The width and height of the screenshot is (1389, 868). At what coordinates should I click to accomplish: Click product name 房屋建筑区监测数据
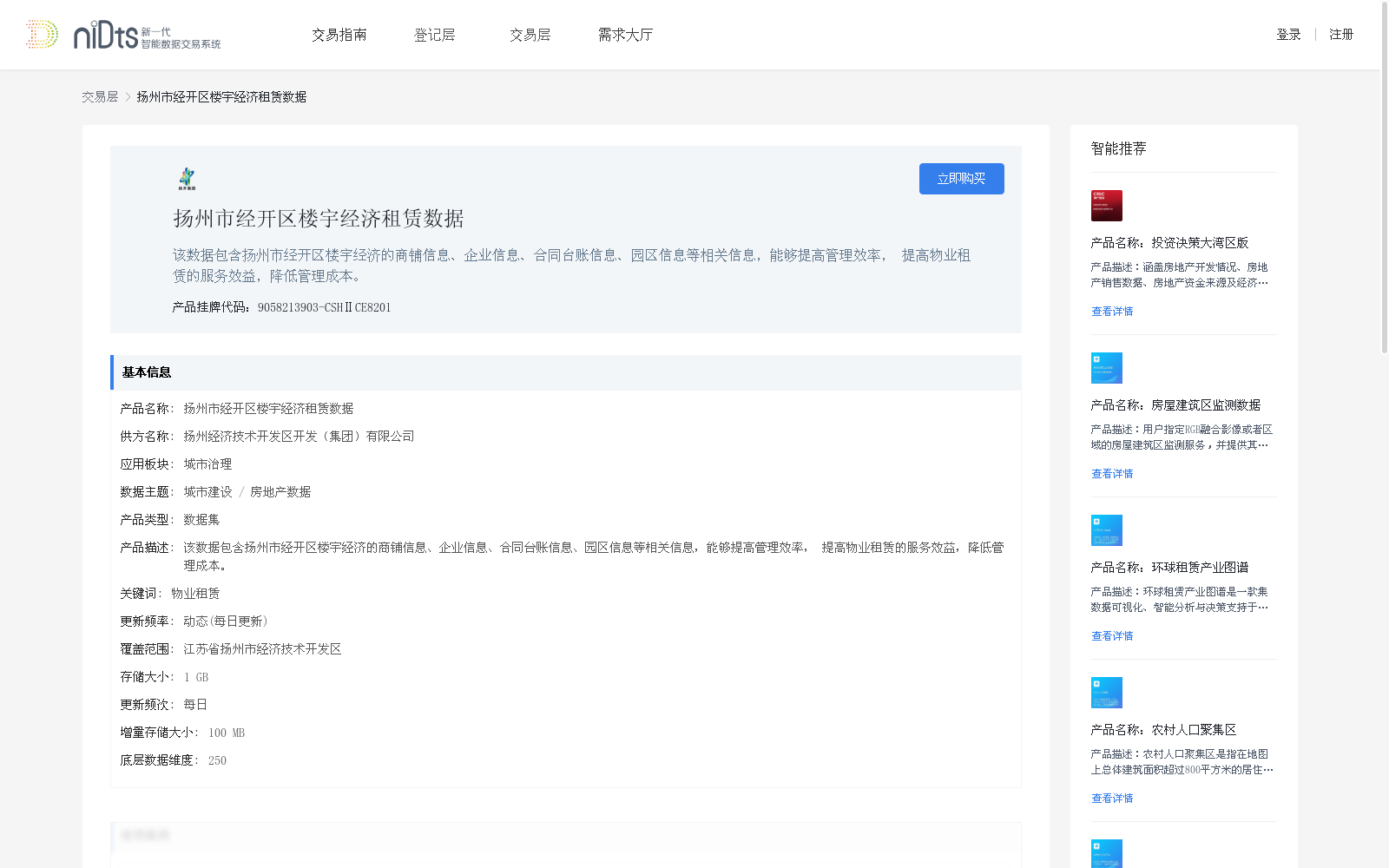(x=1206, y=405)
